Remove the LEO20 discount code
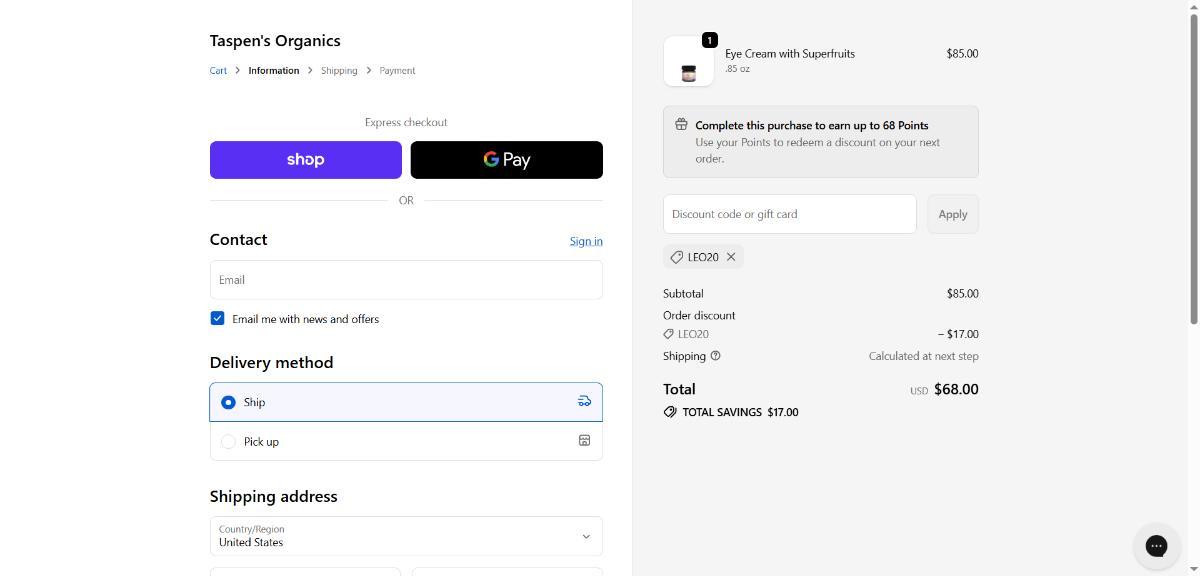The width and height of the screenshot is (1200, 576). coord(731,257)
